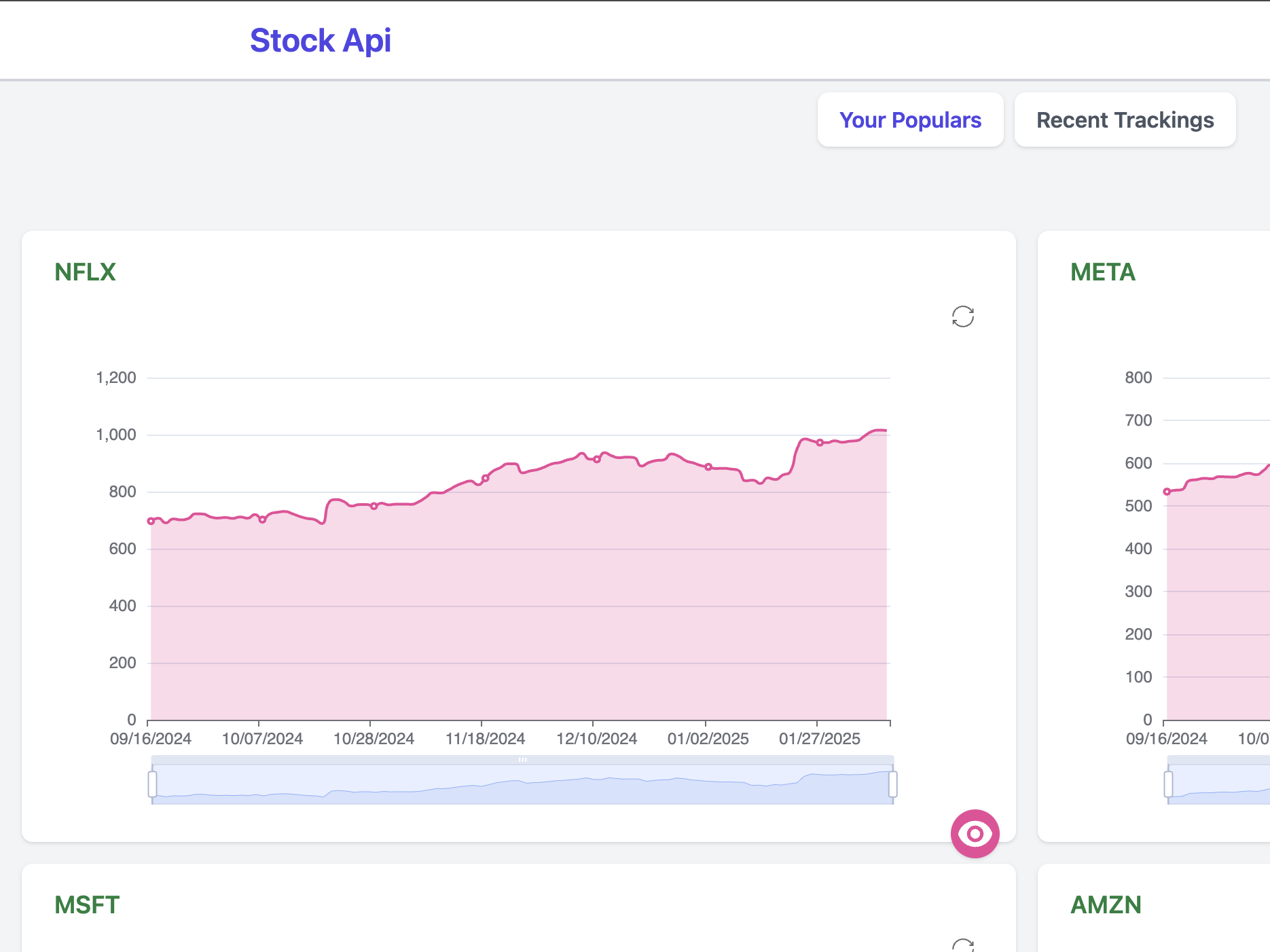1270x952 pixels.
Task: Refresh the NFLX chart
Action: click(x=963, y=316)
